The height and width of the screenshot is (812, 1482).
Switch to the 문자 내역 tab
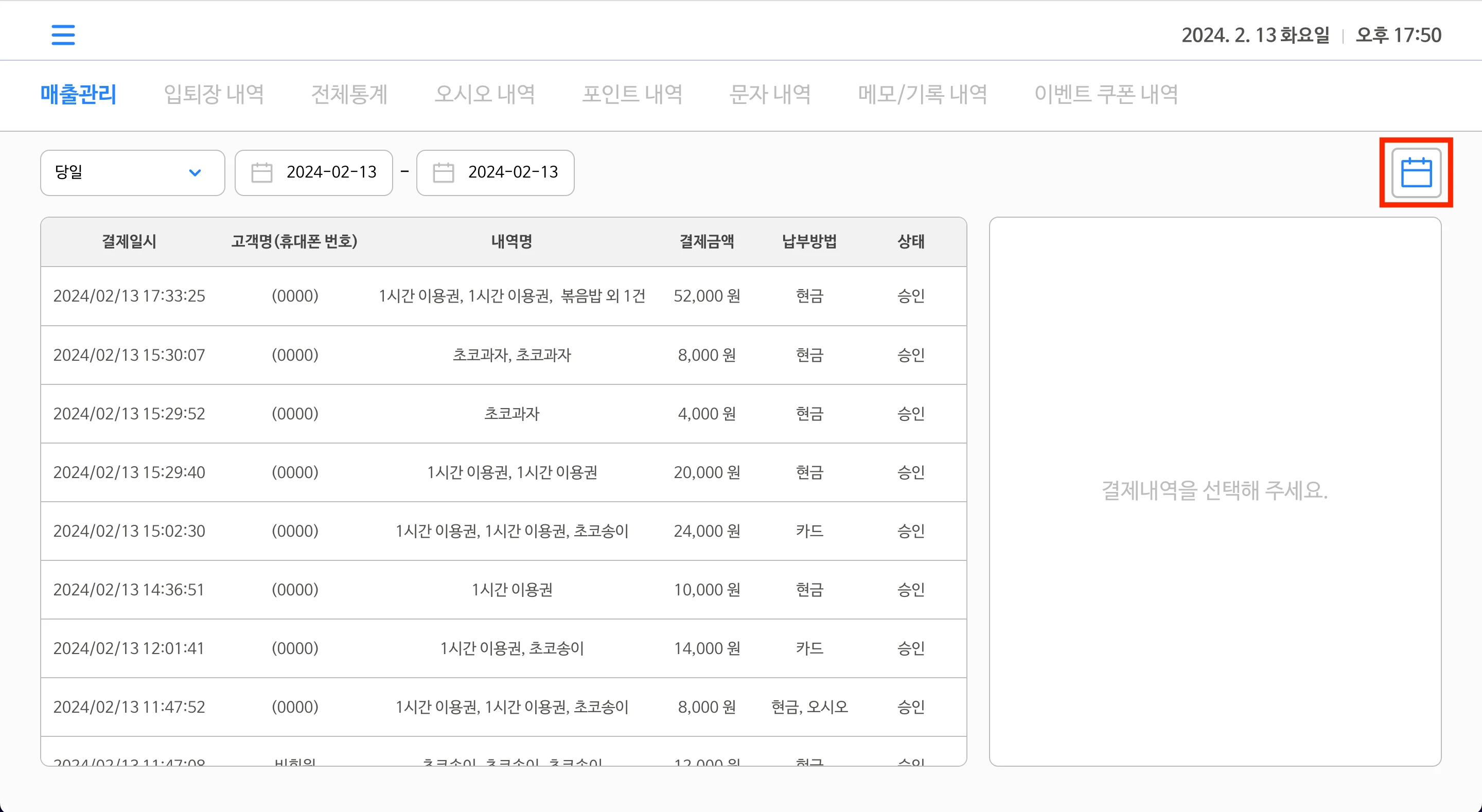click(x=770, y=94)
